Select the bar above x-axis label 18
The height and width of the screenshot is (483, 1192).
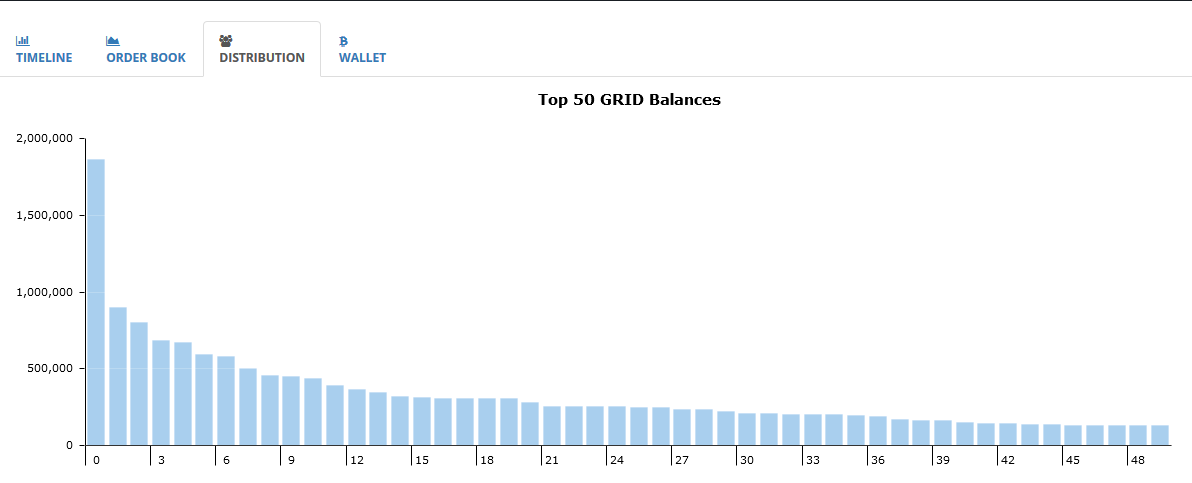tap(487, 422)
